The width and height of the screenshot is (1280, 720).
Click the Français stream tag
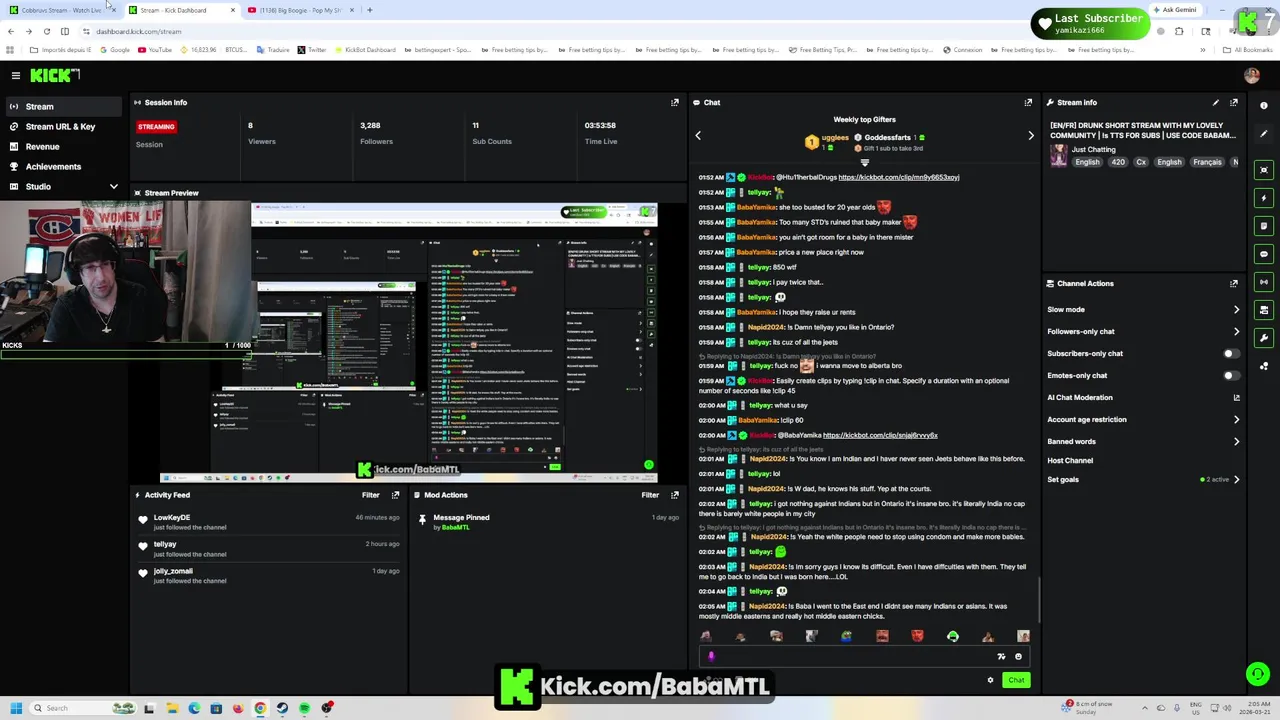(x=1207, y=162)
